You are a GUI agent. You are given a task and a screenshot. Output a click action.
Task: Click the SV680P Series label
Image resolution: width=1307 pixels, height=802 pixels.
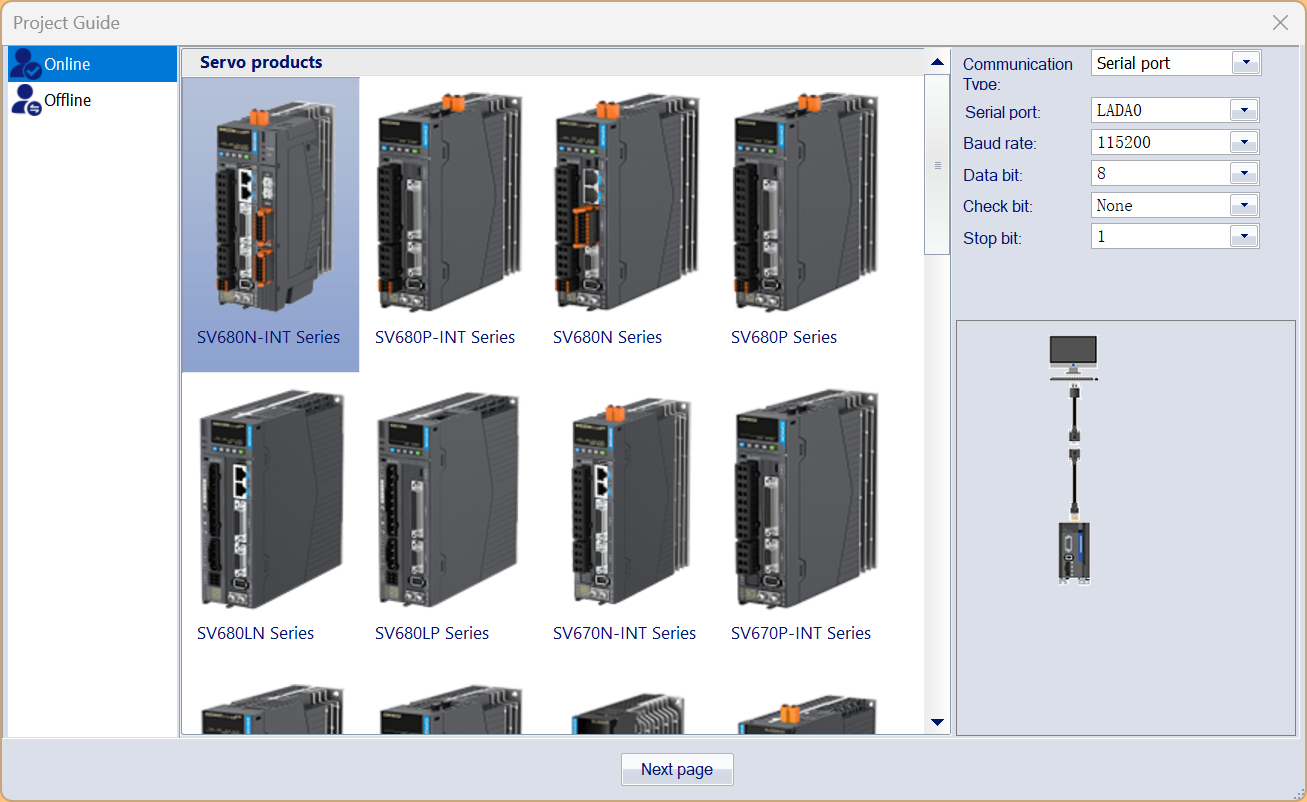(x=784, y=337)
